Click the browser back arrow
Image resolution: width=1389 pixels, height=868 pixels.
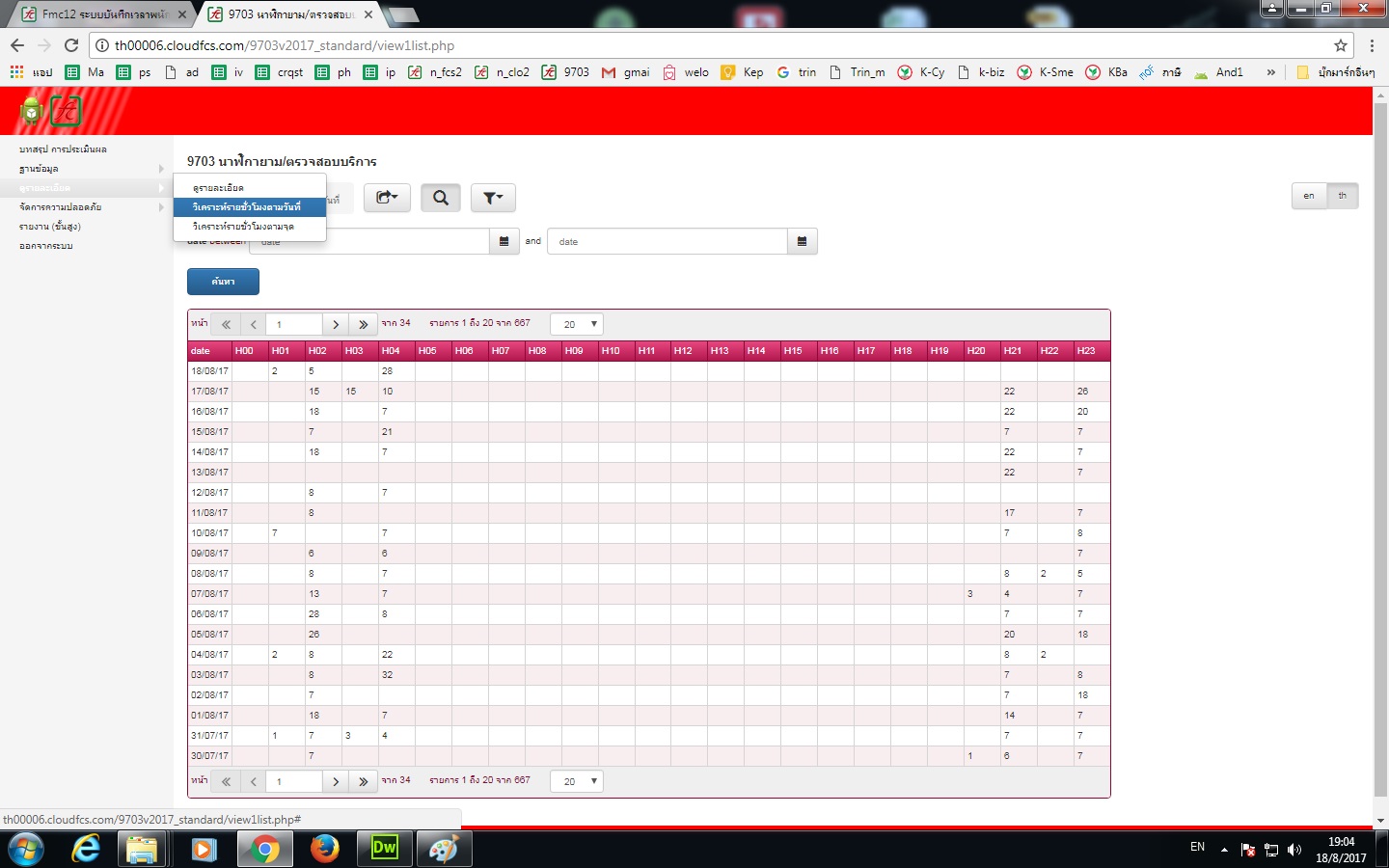[x=17, y=45]
